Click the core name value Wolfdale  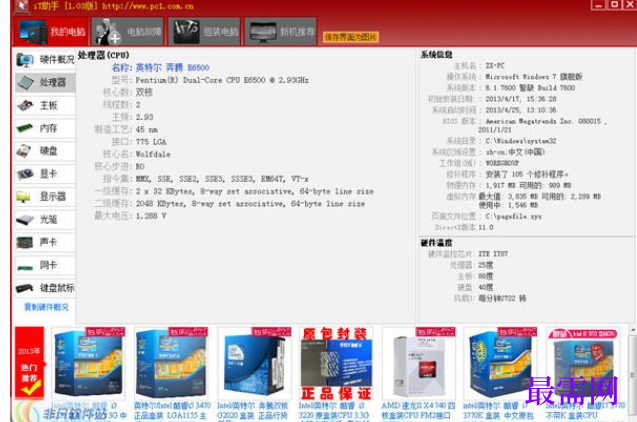[153, 154]
